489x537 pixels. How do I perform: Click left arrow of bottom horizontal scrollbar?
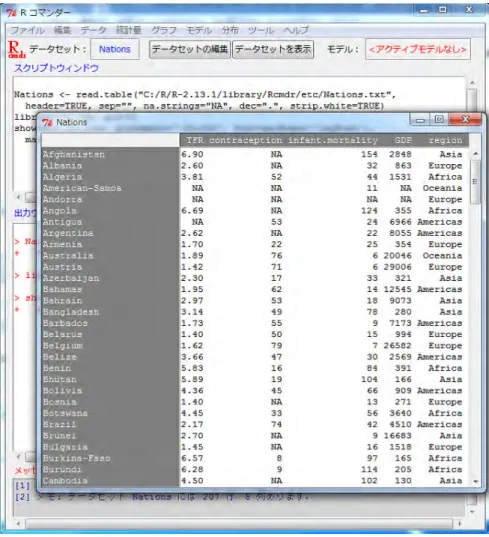(18, 523)
